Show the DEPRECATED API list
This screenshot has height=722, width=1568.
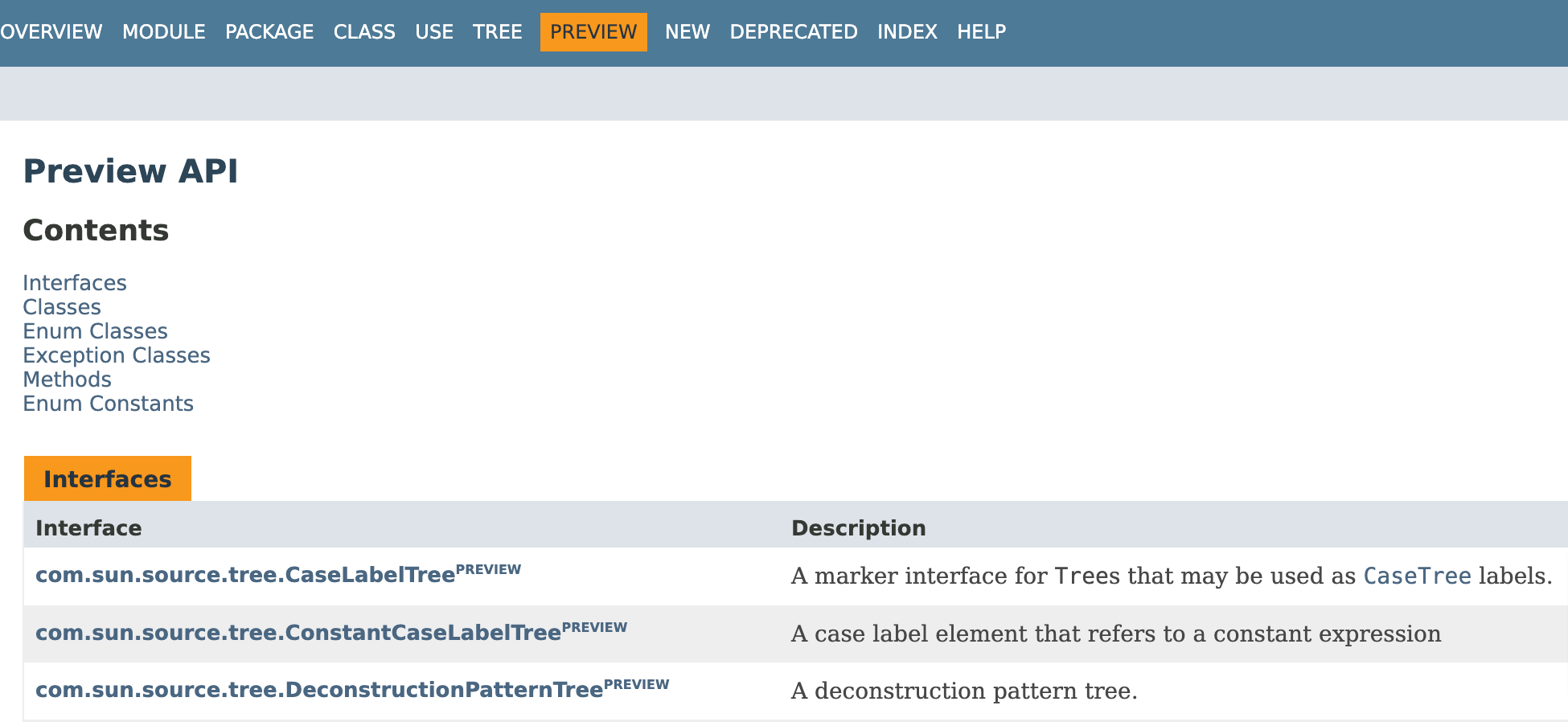[x=794, y=32]
